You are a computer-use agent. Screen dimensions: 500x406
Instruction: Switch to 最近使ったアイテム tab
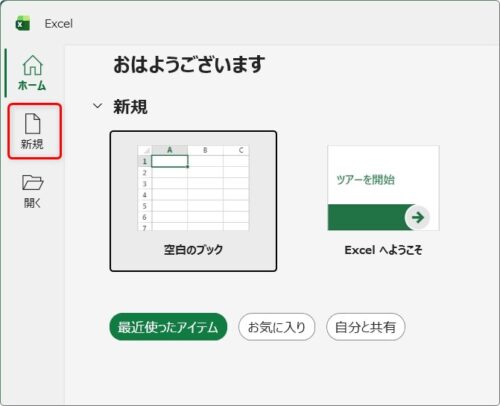coord(168,327)
